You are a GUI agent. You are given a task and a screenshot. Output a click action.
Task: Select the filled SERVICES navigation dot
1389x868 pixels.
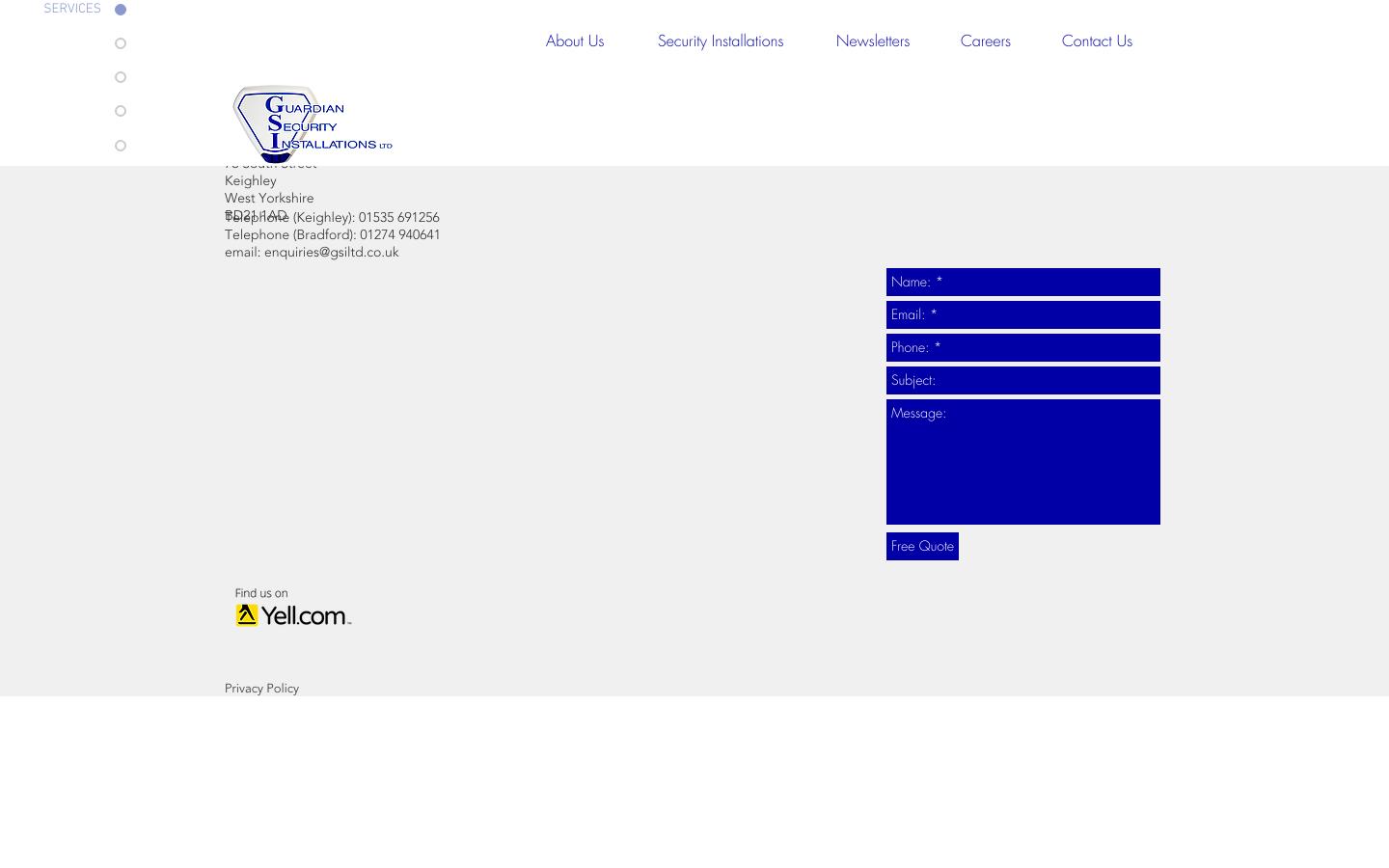pos(121,9)
